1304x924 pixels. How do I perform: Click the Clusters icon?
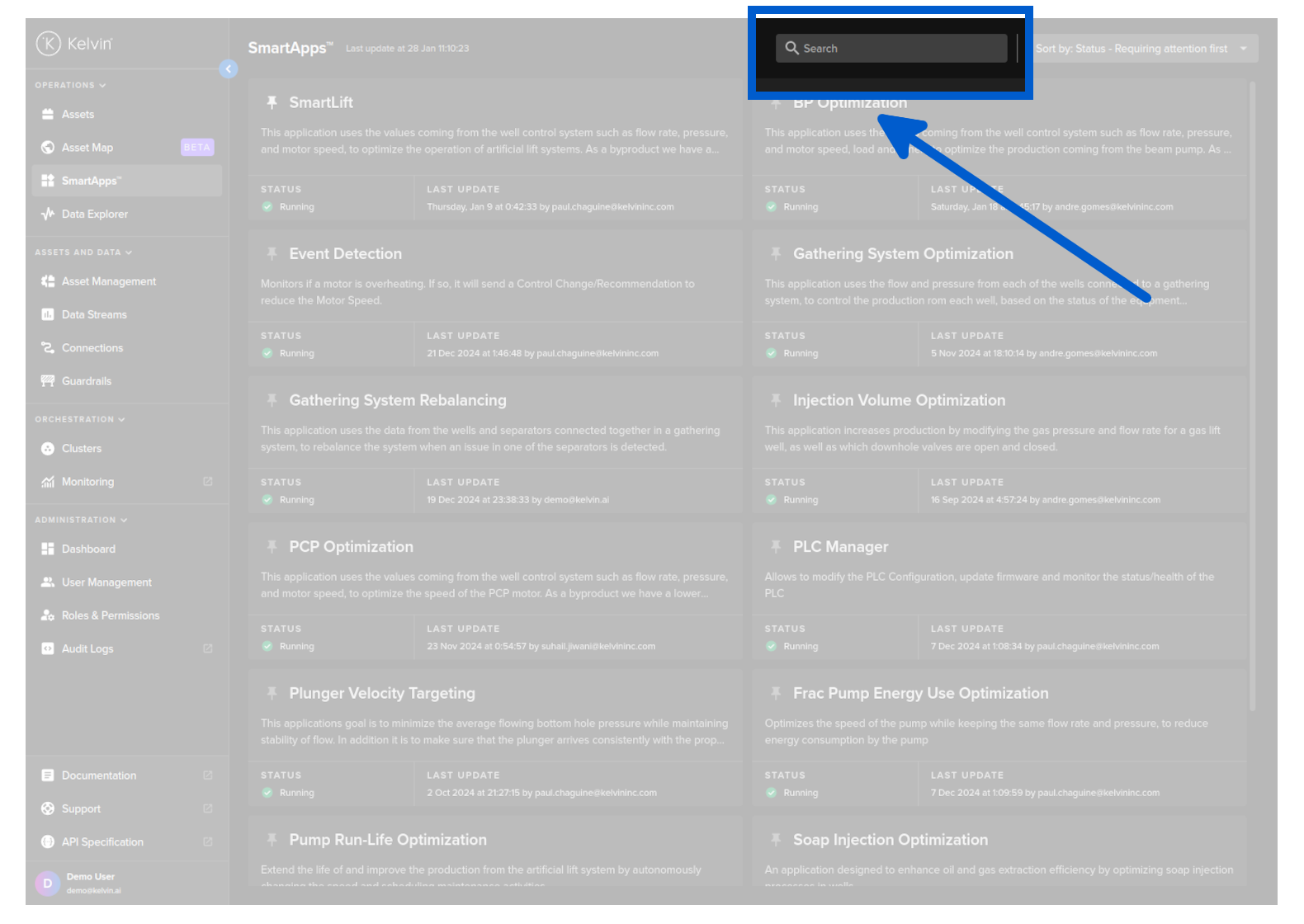tap(48, 449)
